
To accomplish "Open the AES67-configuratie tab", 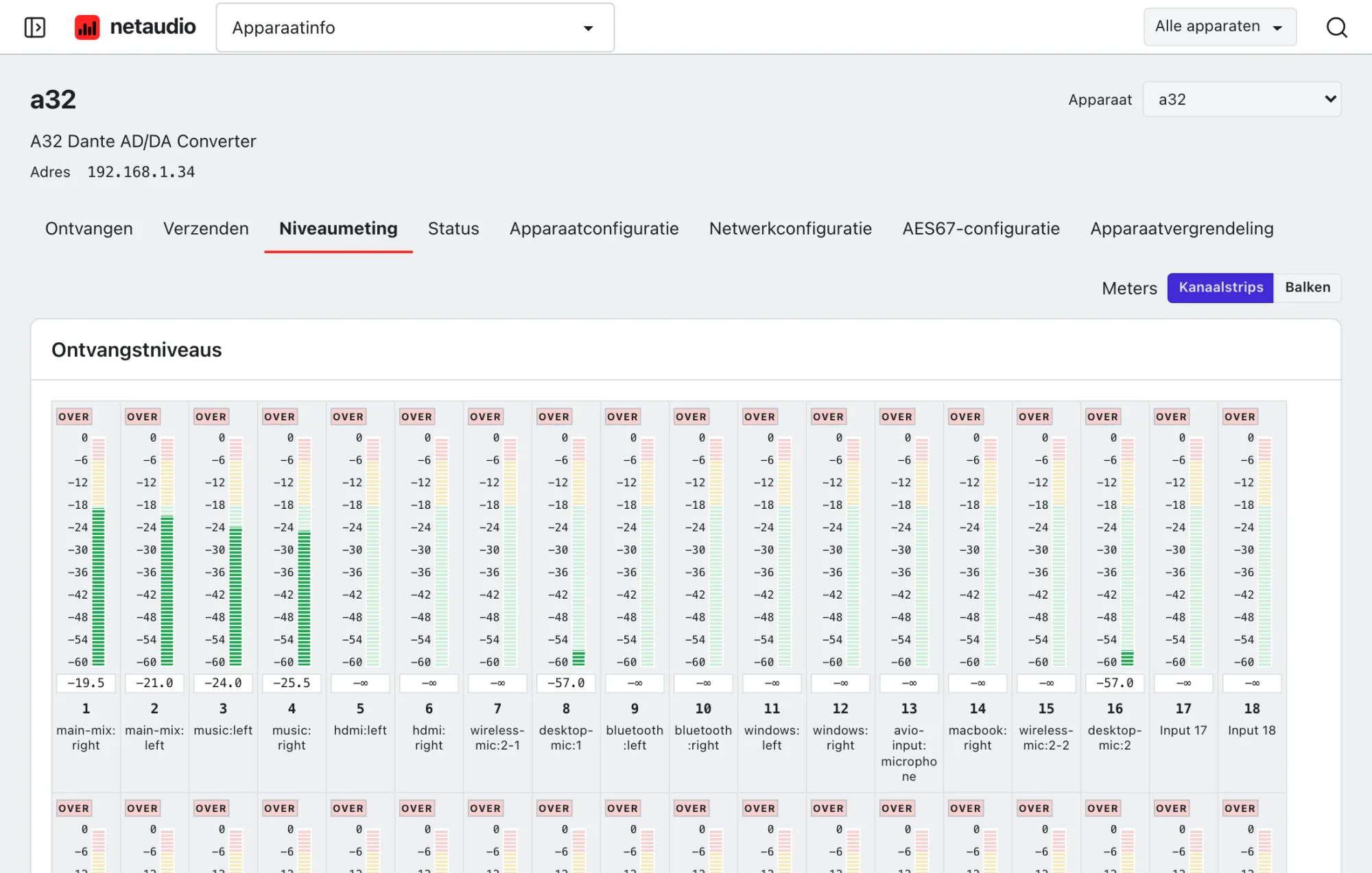I will click(x=981, y=228).
